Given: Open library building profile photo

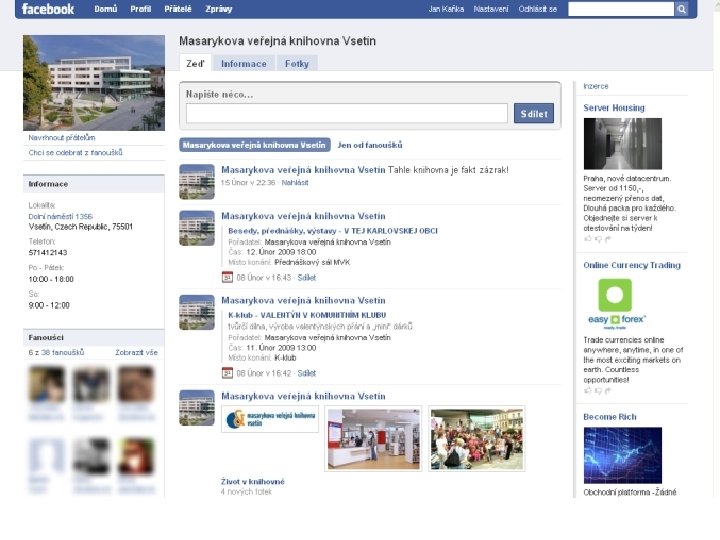Looking at the screenshot, I should pos(94,83).
